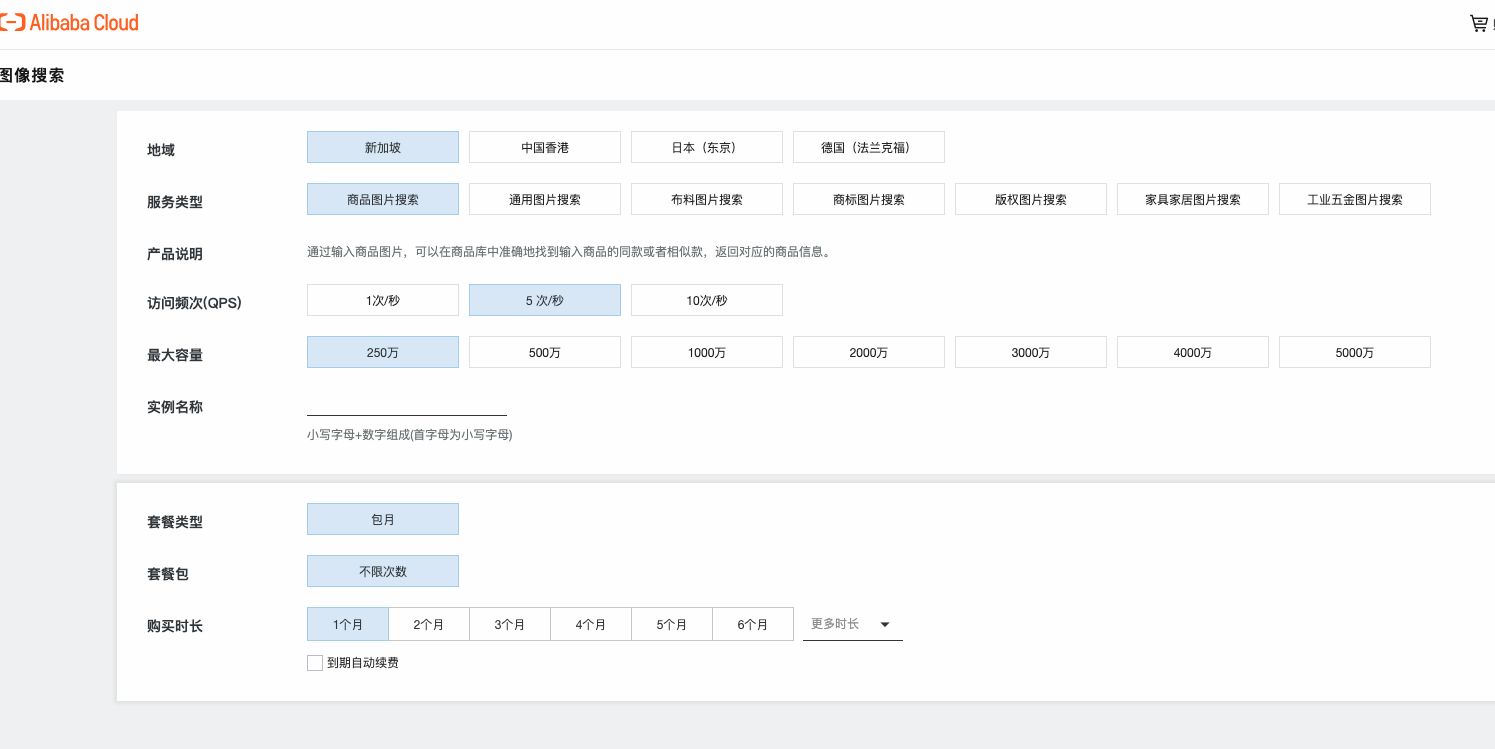1495x749 pixels.
Task: Click the 小写字母+数字组成 hint text
Action: [x=410, y=435]
